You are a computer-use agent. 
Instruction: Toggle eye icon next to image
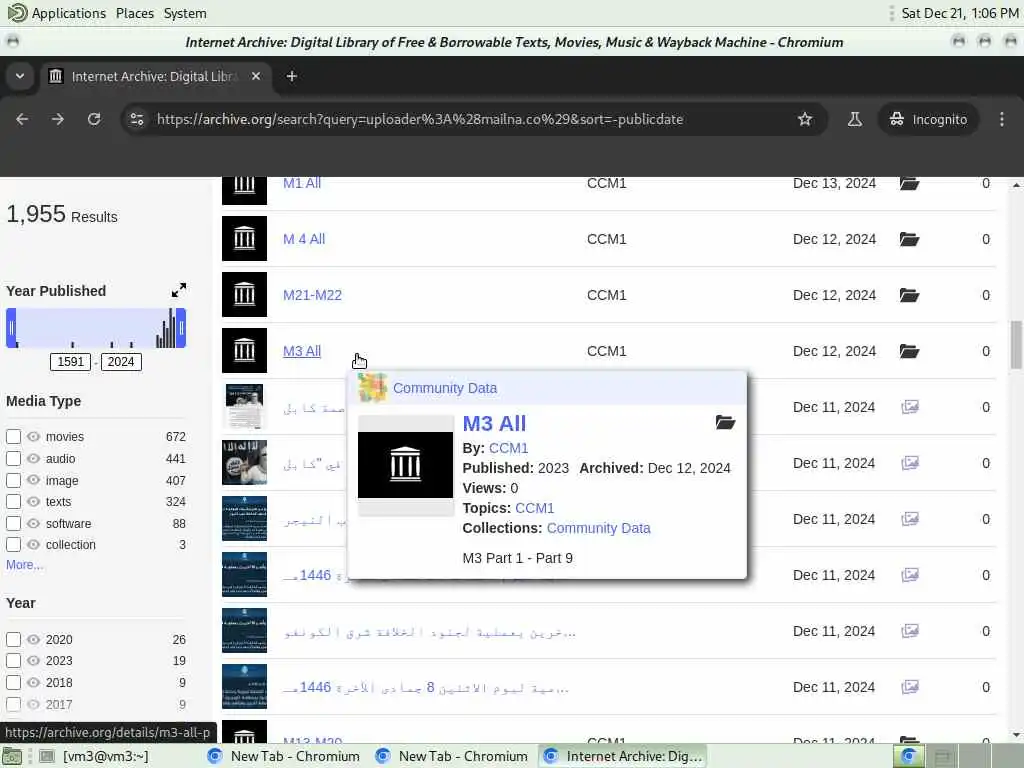(33, 480)
